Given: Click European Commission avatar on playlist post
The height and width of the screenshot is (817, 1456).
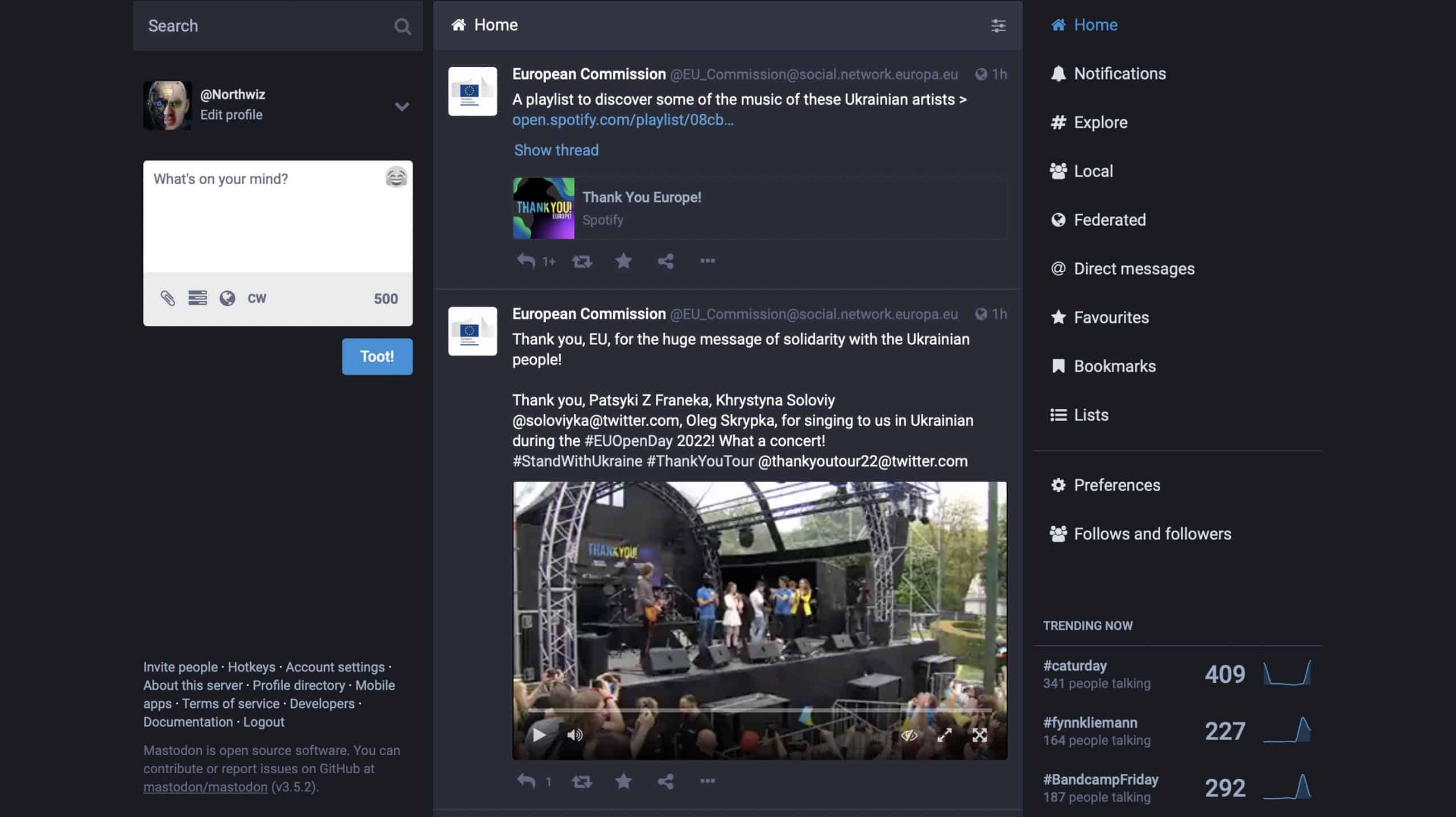Looking at the screenshot, I should click(x=473, y=92).
